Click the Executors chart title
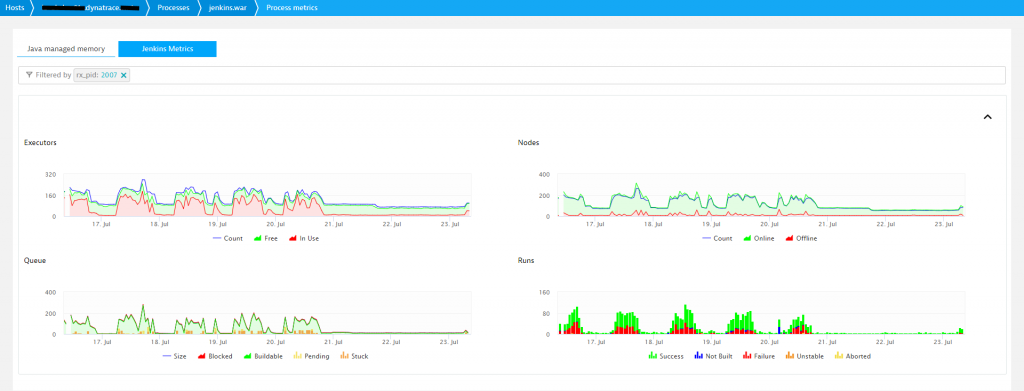Image resolution: width=1024 pixels, height=391 pixels. coord(40,142)
